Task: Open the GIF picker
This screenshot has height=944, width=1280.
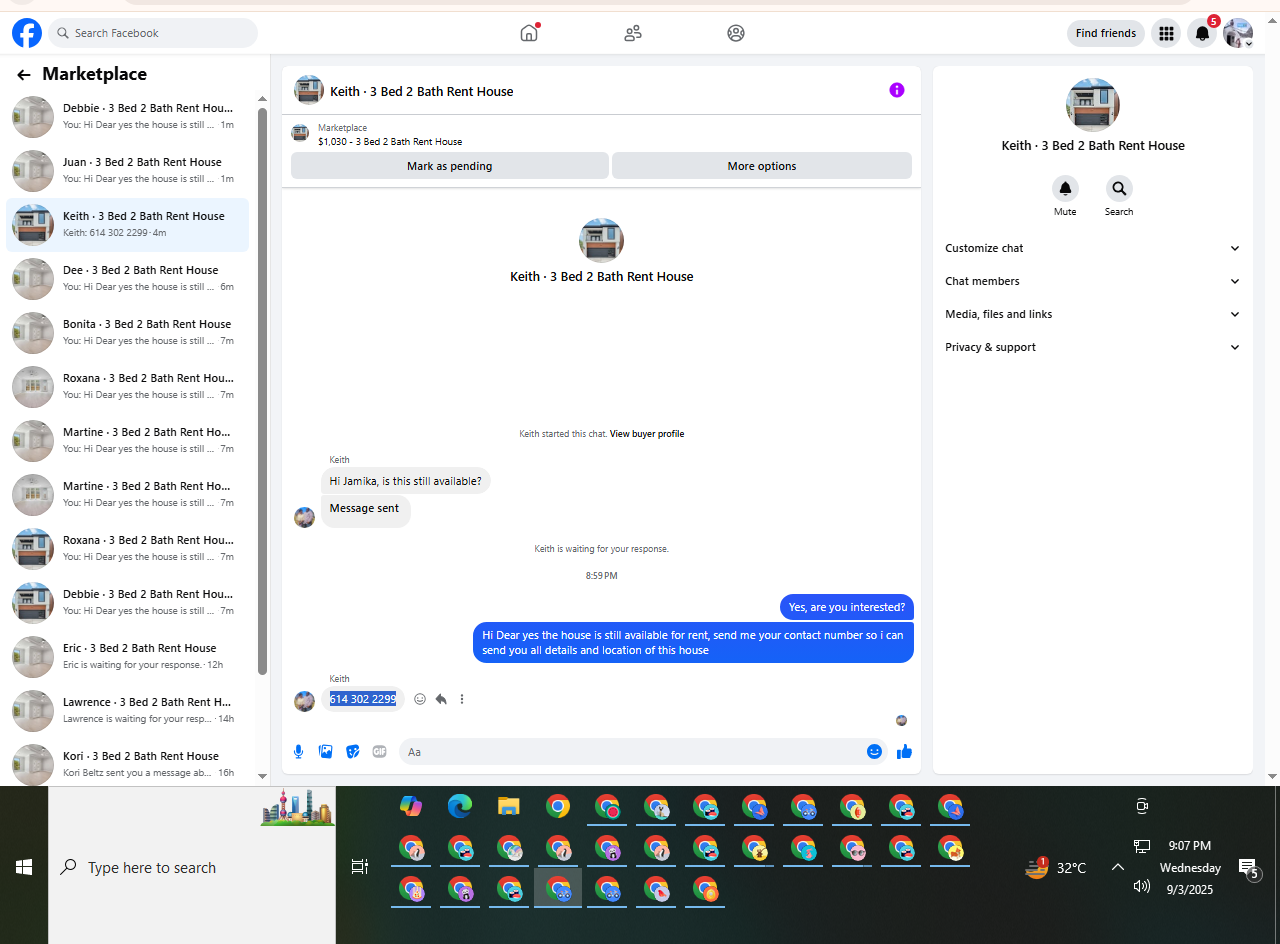Action: tap(380, 752)
